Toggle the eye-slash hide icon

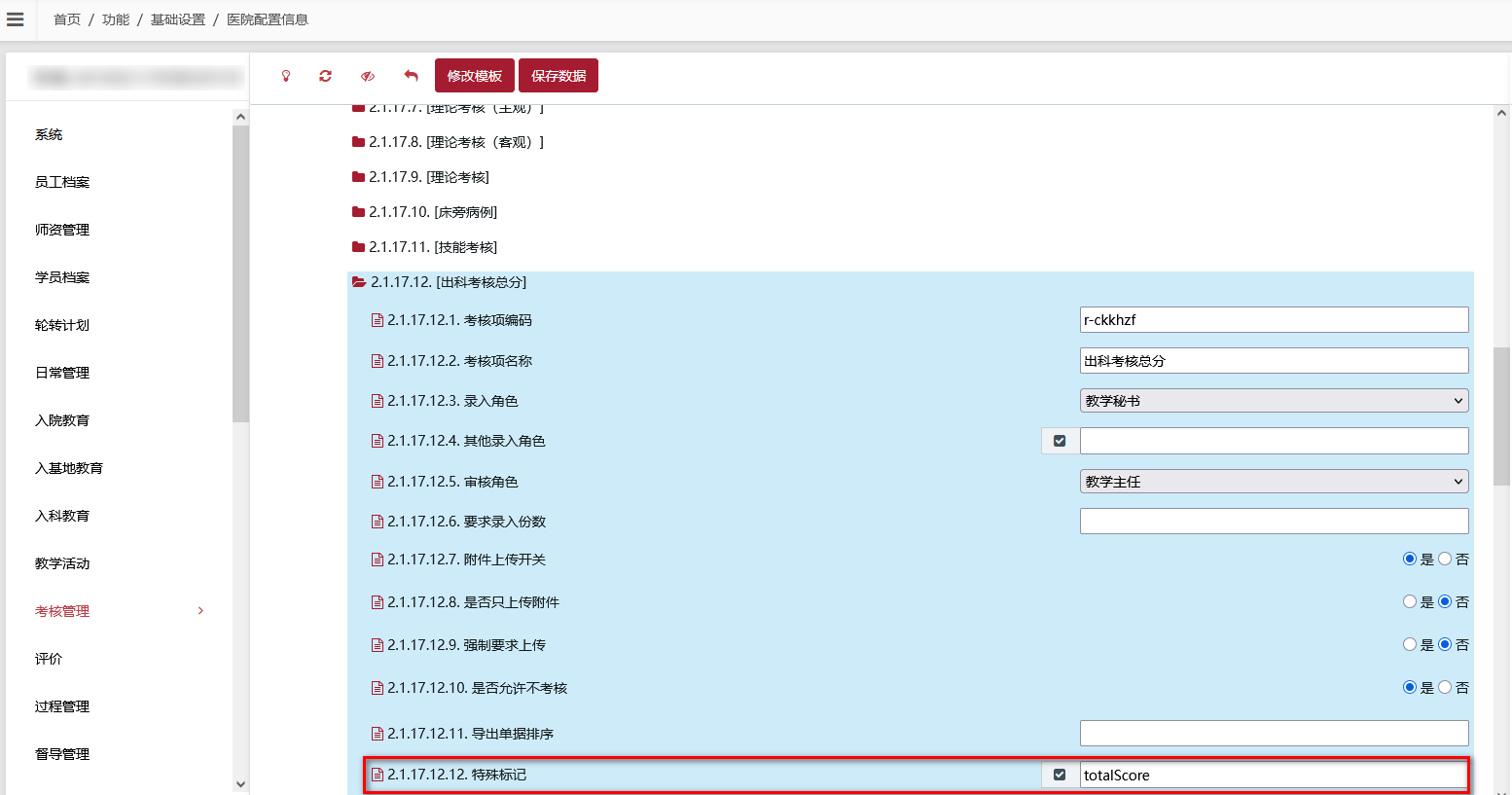click(x=368, y=76)
